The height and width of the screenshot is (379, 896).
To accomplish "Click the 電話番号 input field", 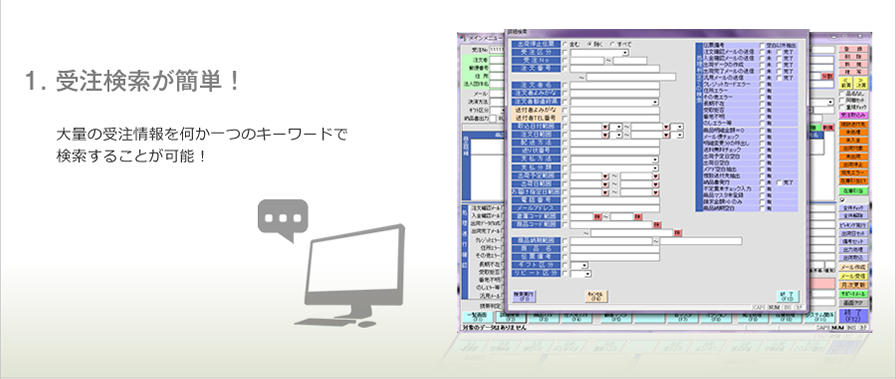I will pyautogui.click(x=615, y=201).
